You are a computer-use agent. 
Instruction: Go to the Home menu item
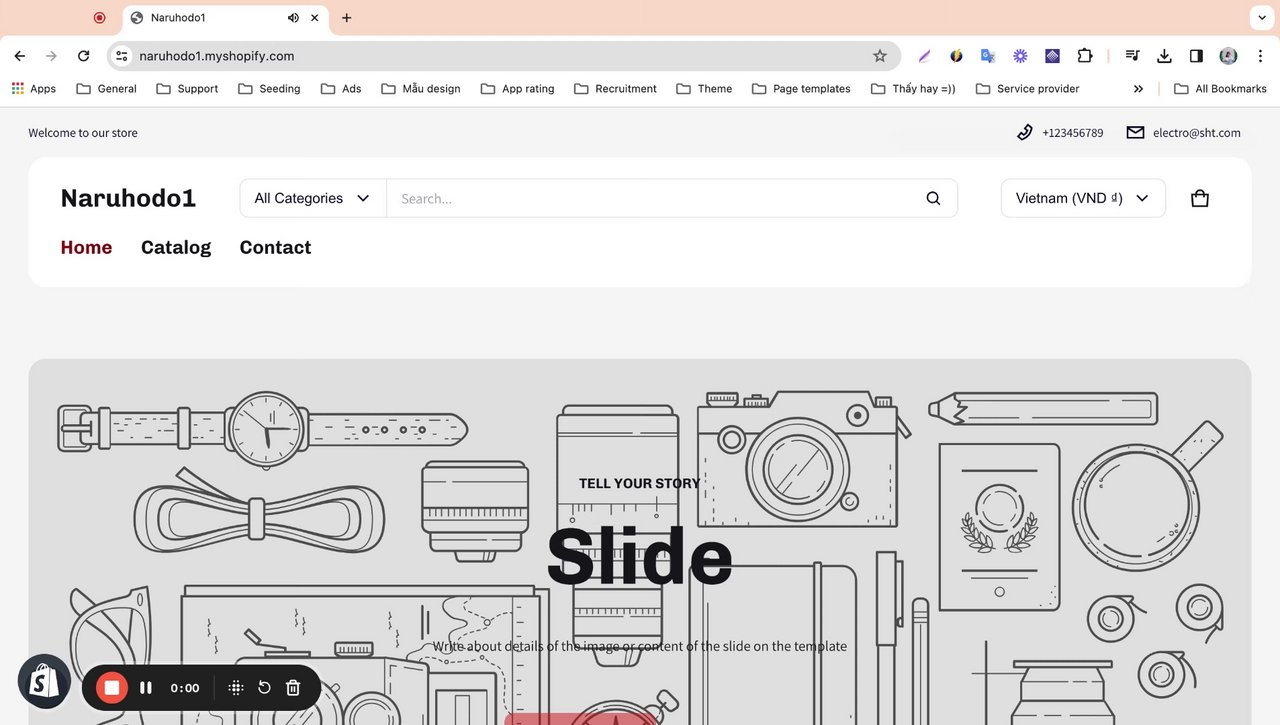[x=86, y=247]
